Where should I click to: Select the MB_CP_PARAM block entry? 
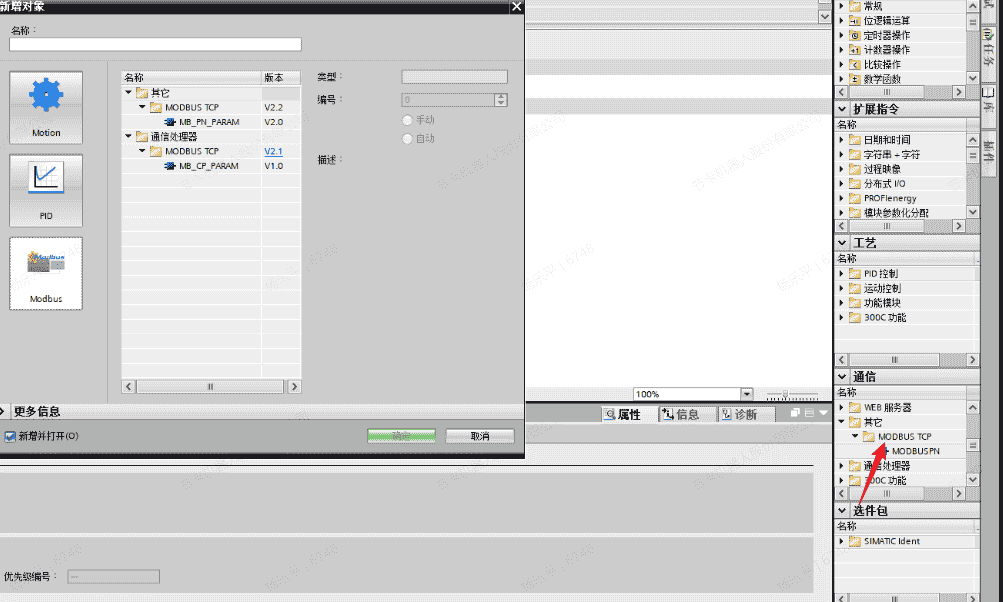click(x=208, y=166)
